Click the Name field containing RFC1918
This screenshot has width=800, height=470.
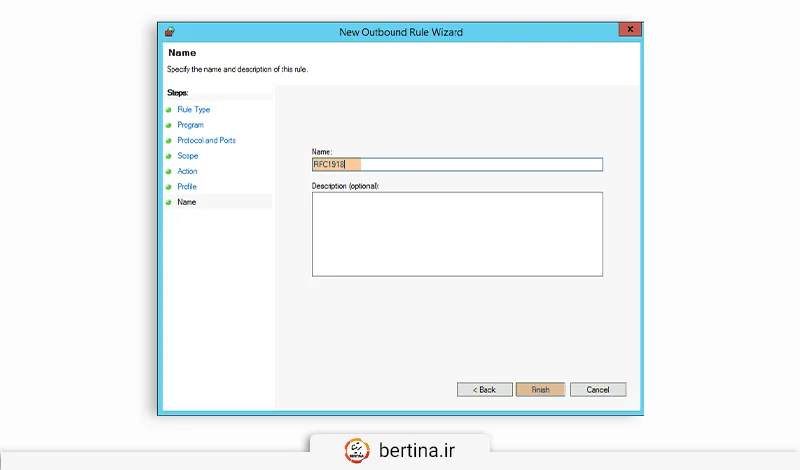coord(457,165)
